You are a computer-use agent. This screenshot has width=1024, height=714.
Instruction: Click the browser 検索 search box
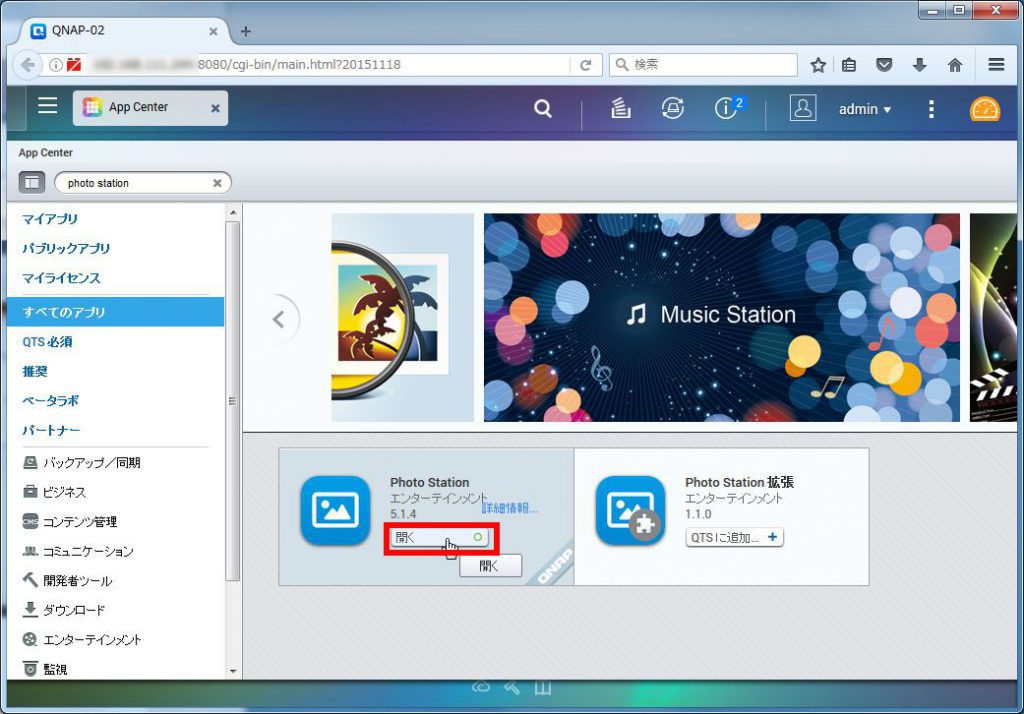(703, 65)
